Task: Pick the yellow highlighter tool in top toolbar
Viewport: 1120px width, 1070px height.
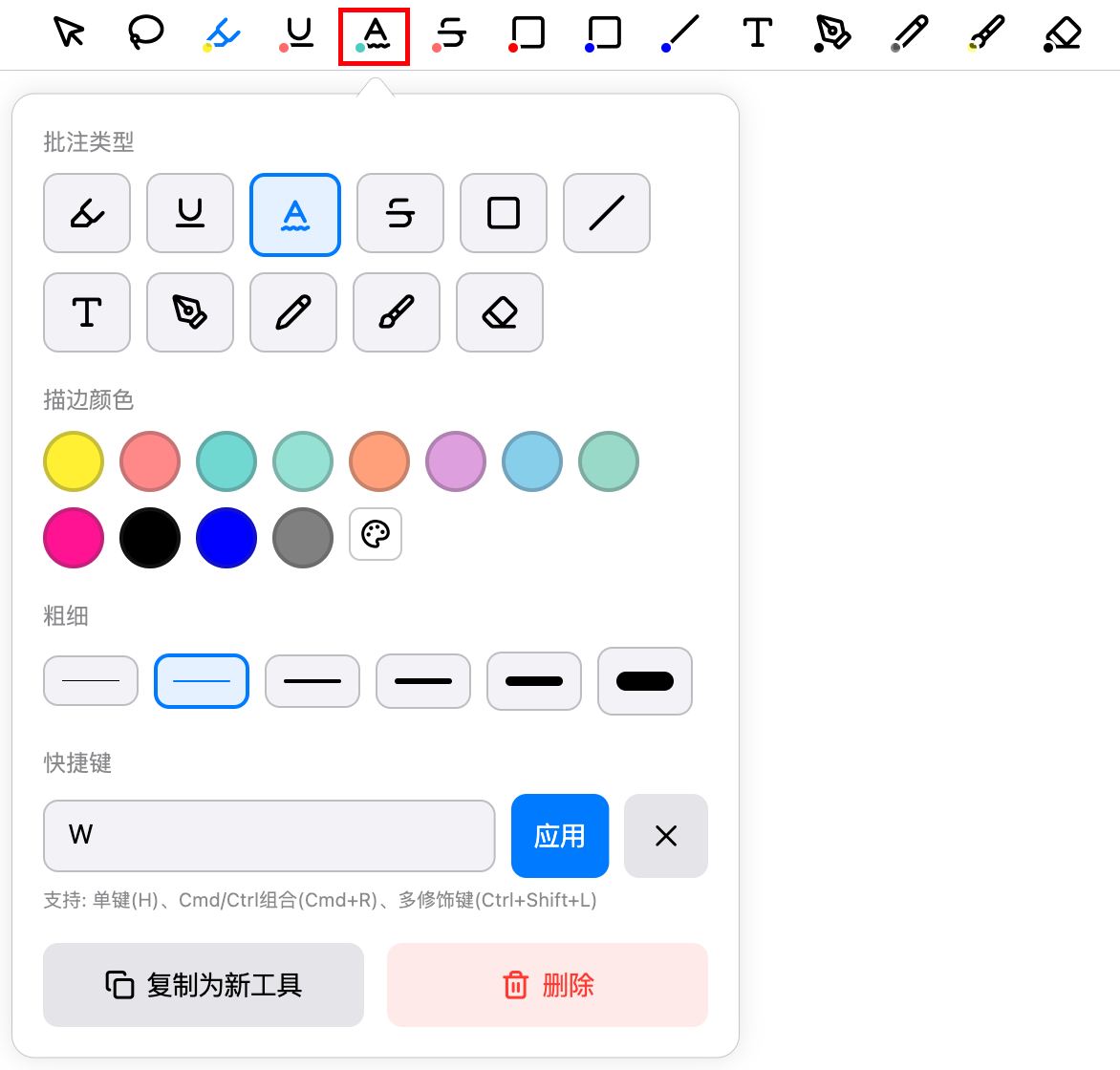Action: [x=222, y=32]
